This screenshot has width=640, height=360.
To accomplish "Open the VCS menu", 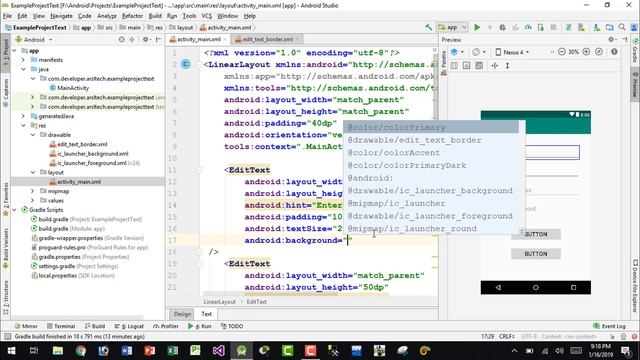I will pyautogui.click(x=207, y=16).
